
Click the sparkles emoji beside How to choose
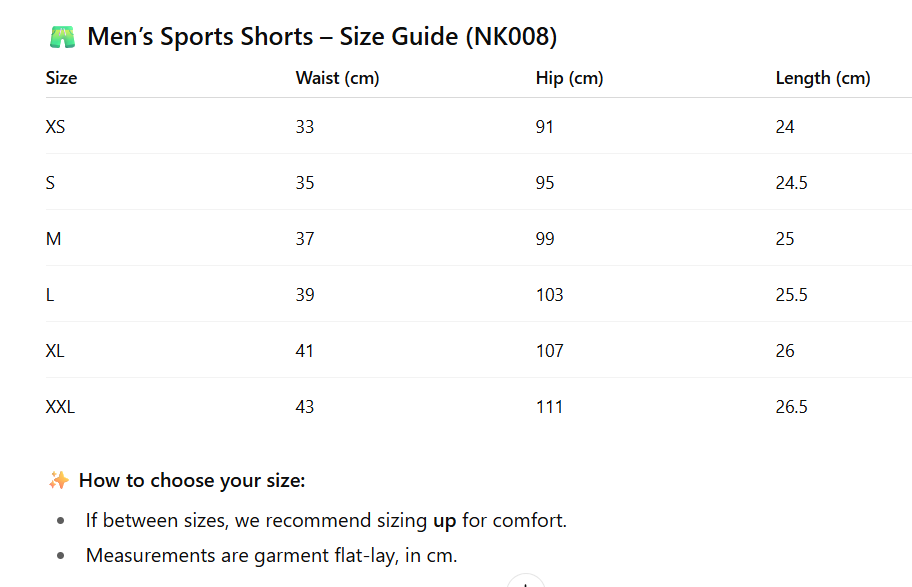click(x=58, y=481)
